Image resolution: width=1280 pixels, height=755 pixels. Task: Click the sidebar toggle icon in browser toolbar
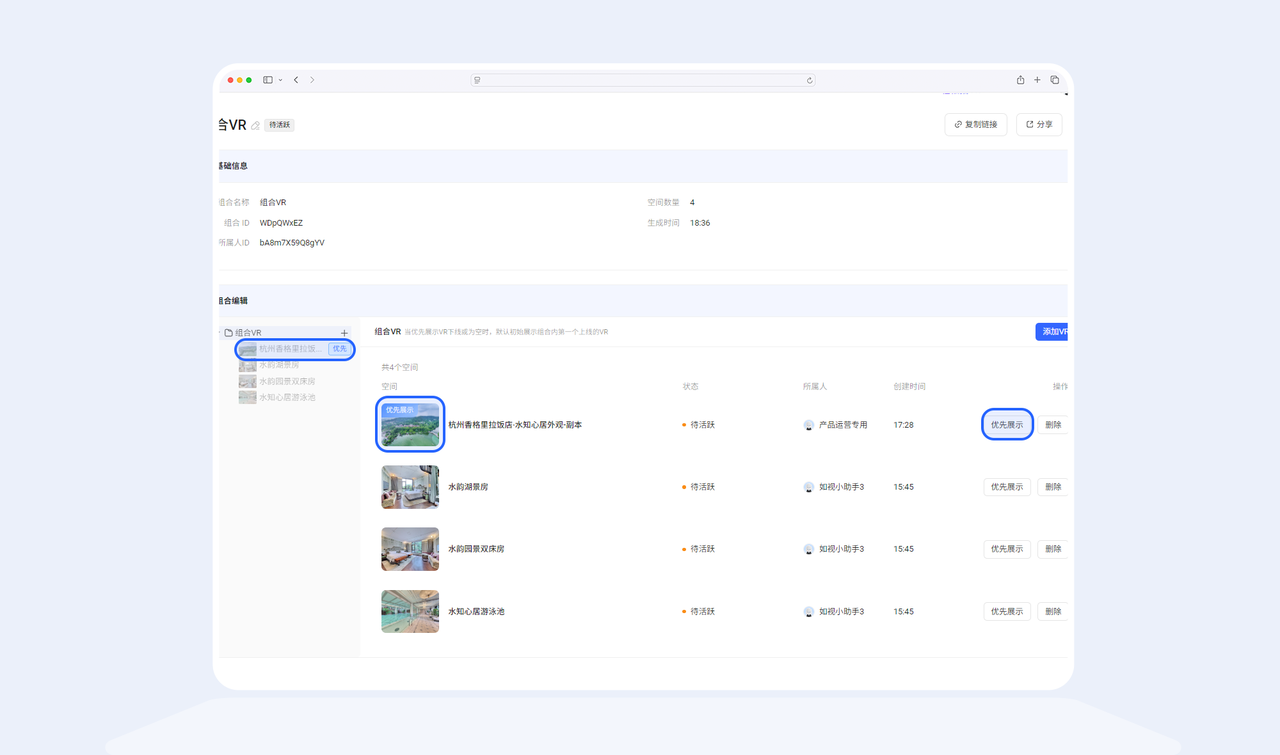pyautogui.click(x=268, y=80)
